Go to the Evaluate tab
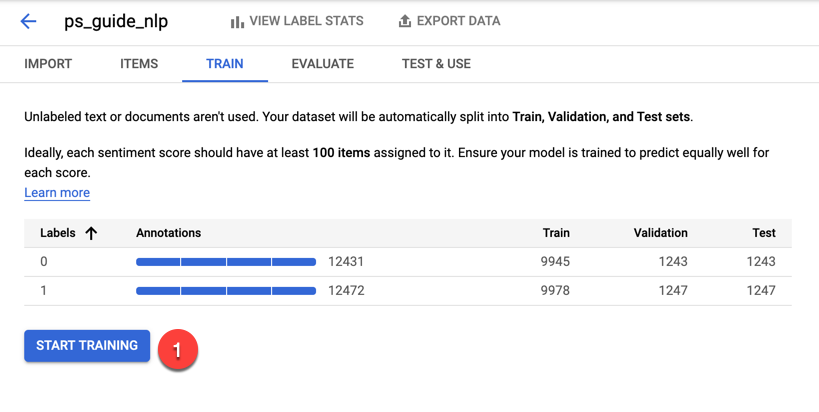 point(323,64)
